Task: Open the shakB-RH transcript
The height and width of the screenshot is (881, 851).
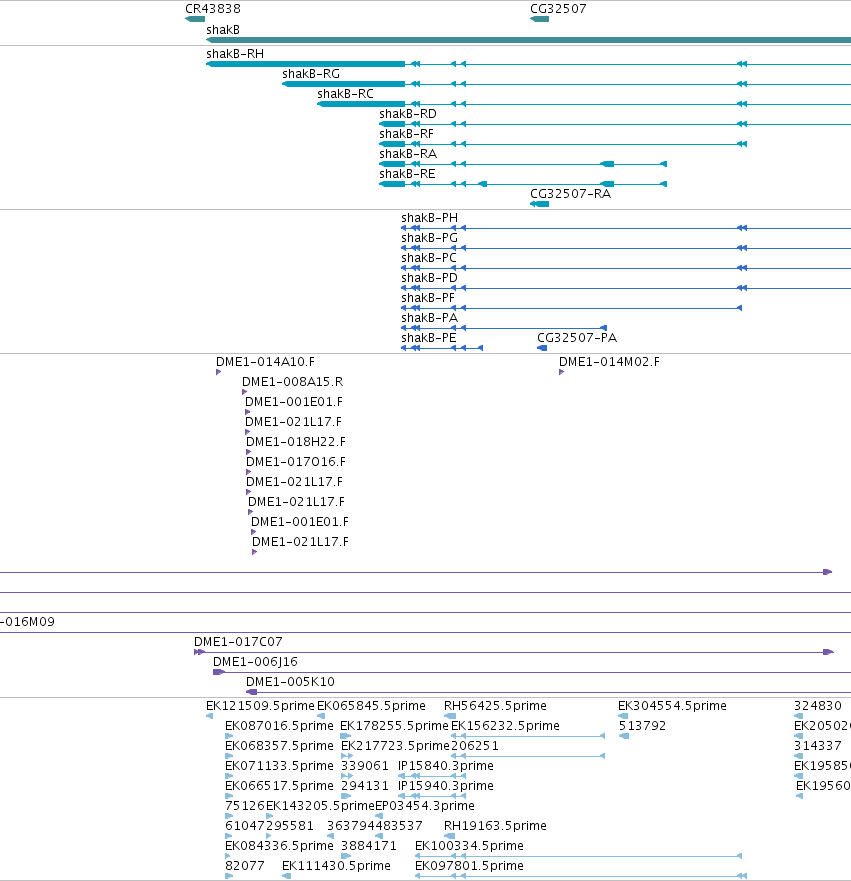Action: (x=528, y=64)
